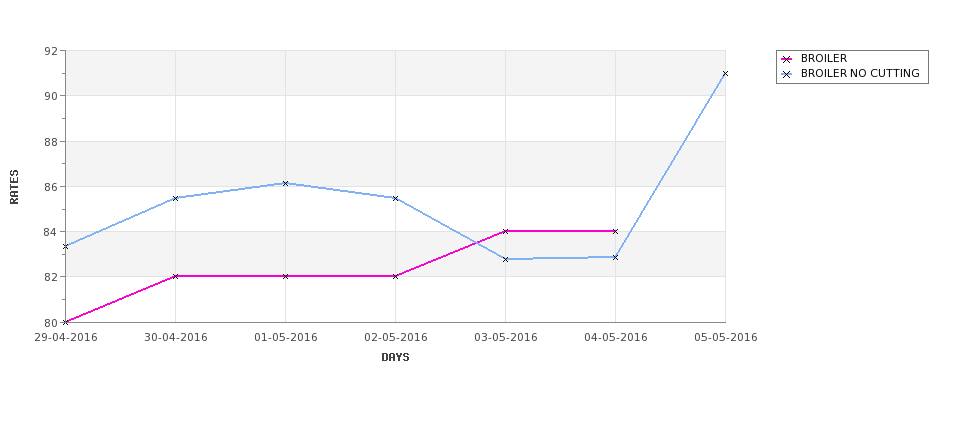Click the DAYS axis title

[x=395, y=358]
